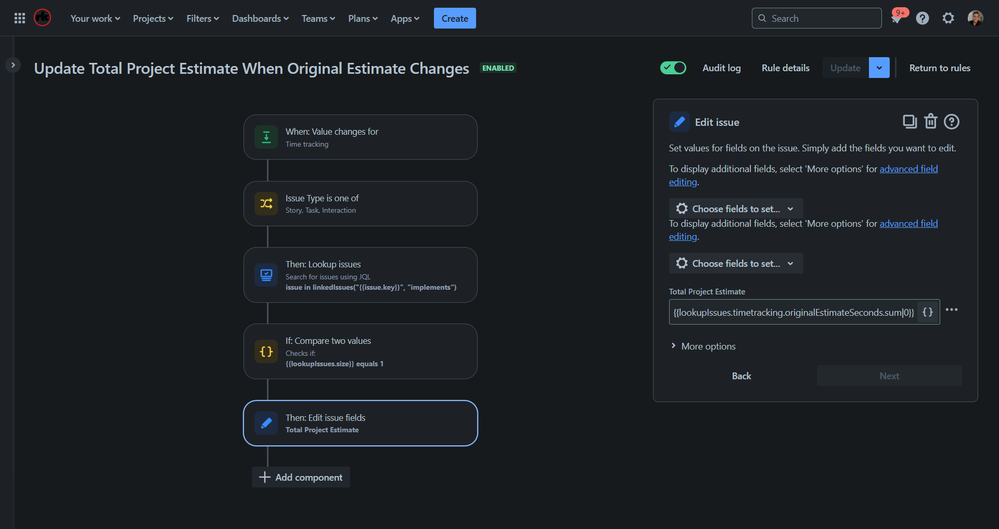Open the Filters dropdown menu
Image resolution: width=999 pixels, height=529 pixels.
point(203,18)
